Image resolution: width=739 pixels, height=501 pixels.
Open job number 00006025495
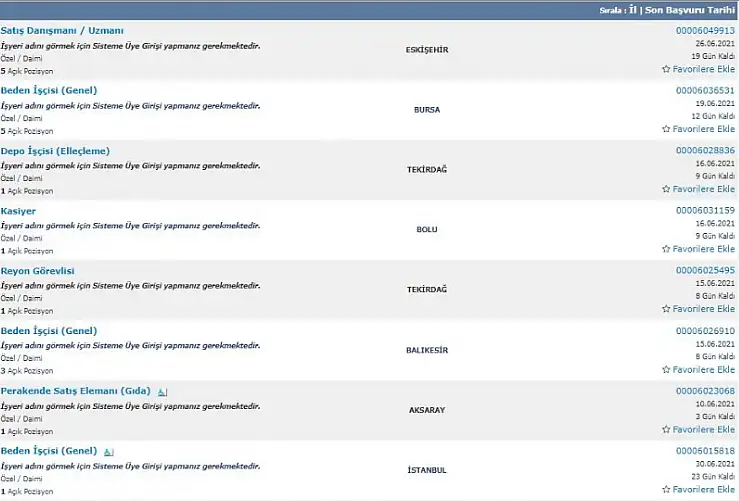tap(705, 270)
